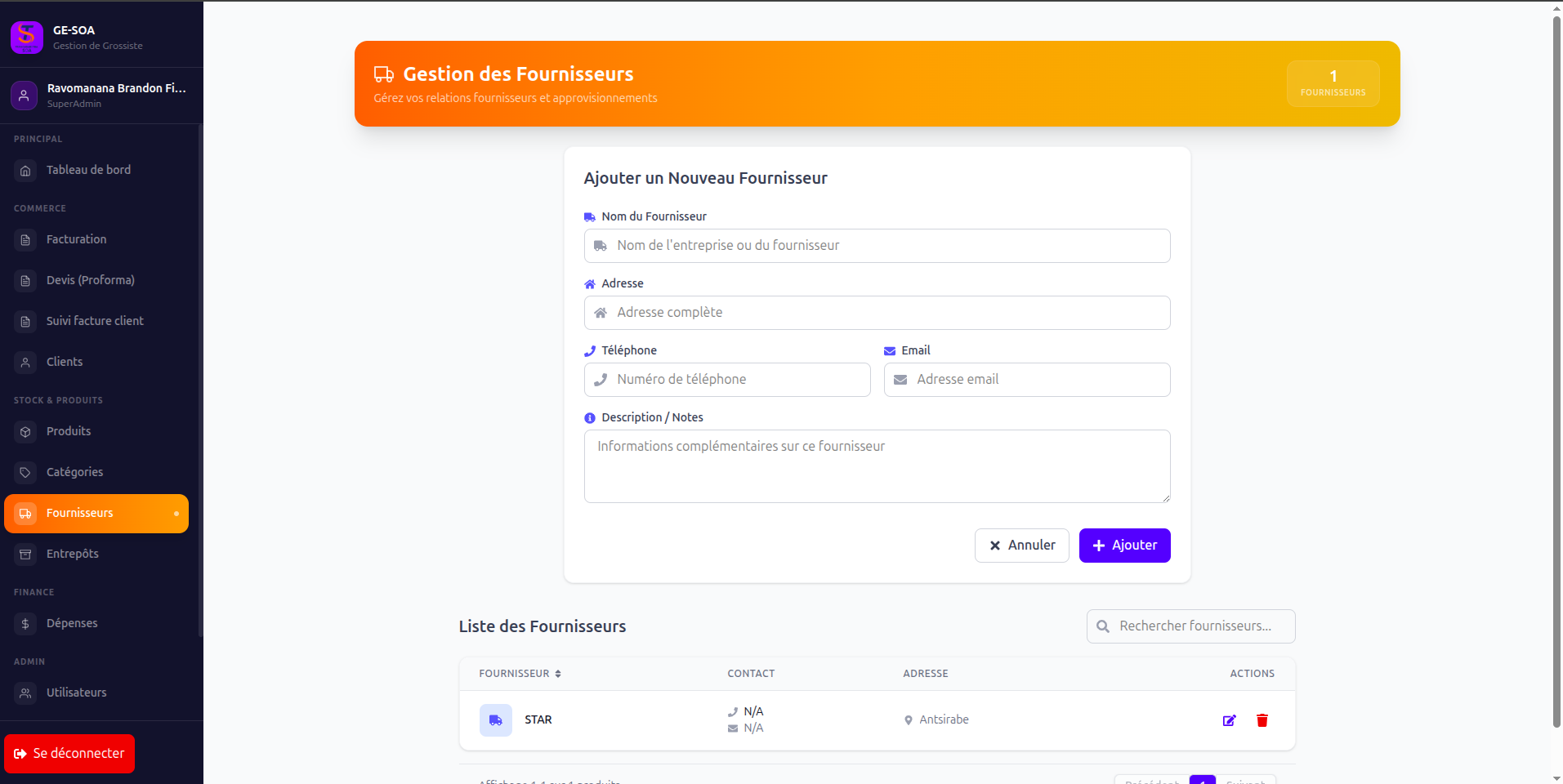Click Se déconnecter to log out
This screenshot has width=1563, height=784.
[x=69, y=754]
